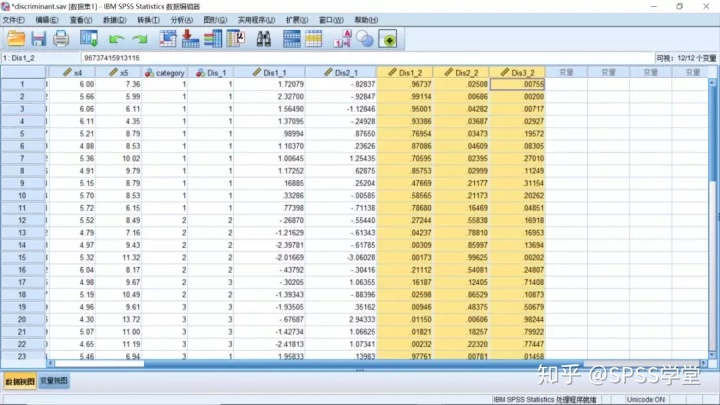Click Dis2_2 cell .99625 in row 15
Image resolution: width=720 pixels, height=405 pixels.
(x=461, y=258)
